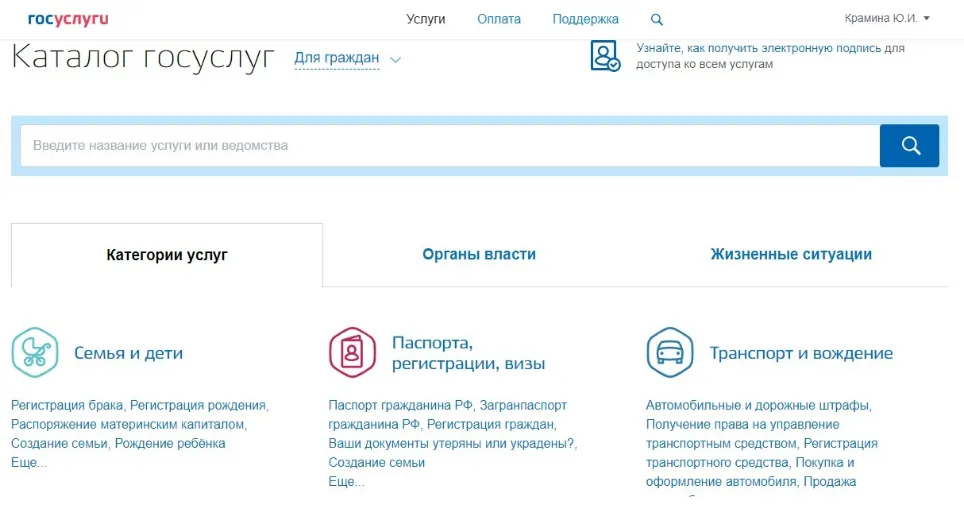Viewport: 964px width, 506px height.
Task: Open Паспорта, регистрации, визы heading
Action: [468, 354]
